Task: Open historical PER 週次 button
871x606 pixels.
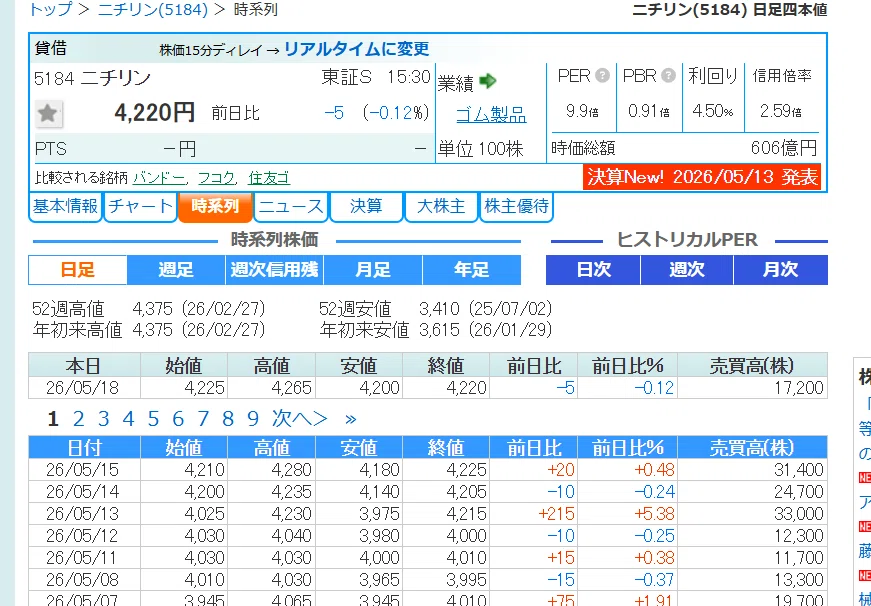Action: [x=687, y=270]
